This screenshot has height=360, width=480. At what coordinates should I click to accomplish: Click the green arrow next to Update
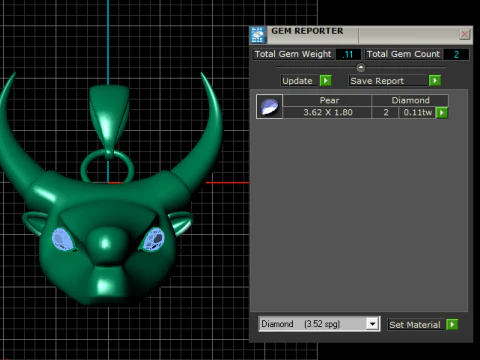click(x=325, y=81)
